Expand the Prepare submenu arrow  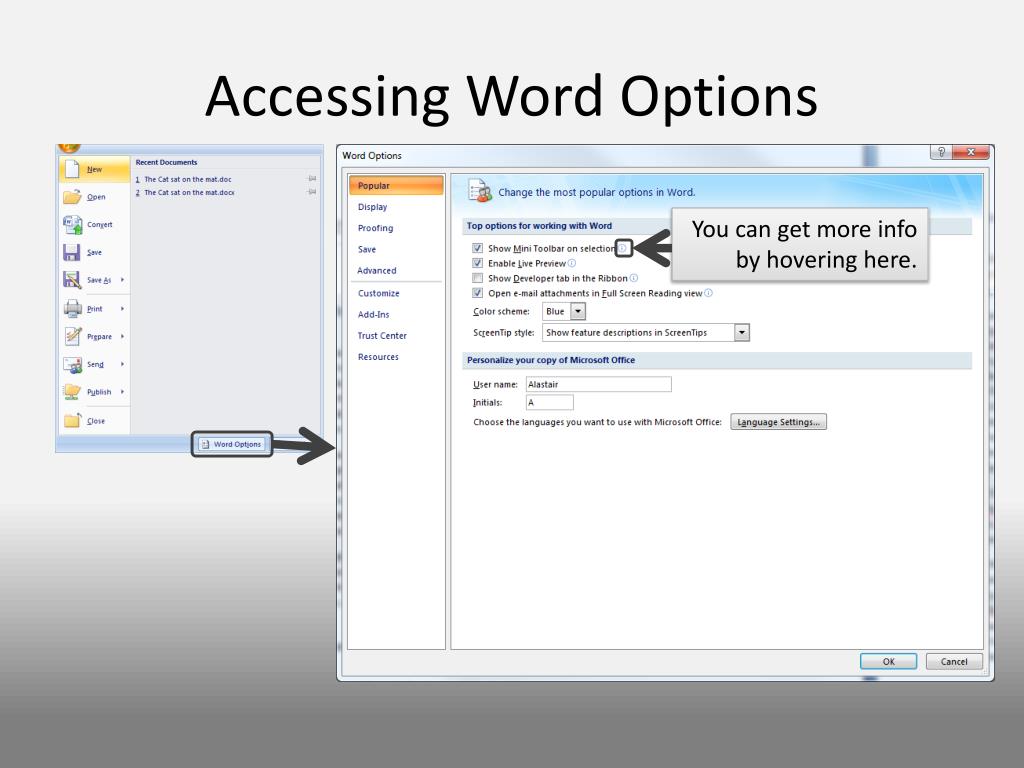122,336
